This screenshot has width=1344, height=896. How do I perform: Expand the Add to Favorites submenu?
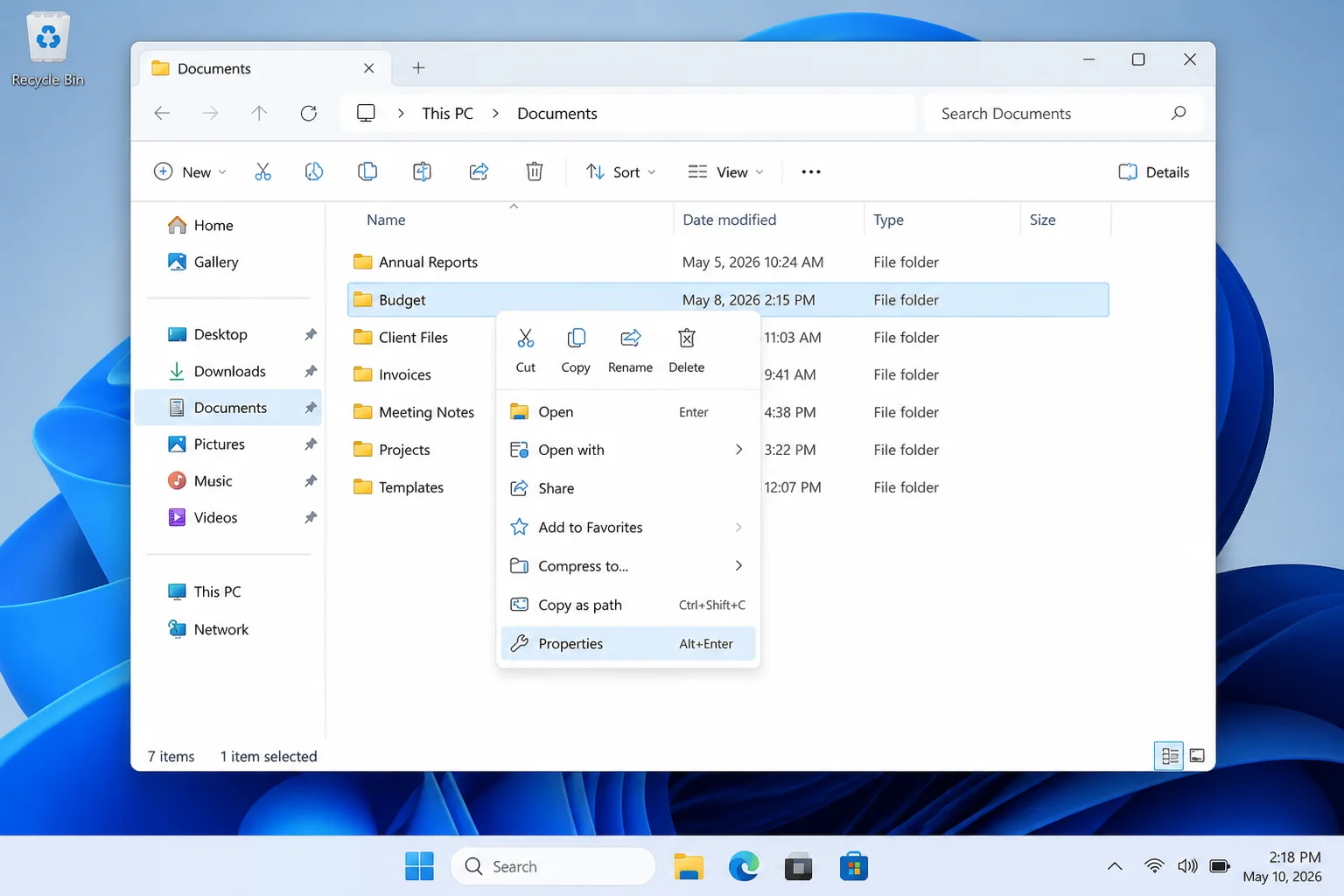tap(739, 528)
